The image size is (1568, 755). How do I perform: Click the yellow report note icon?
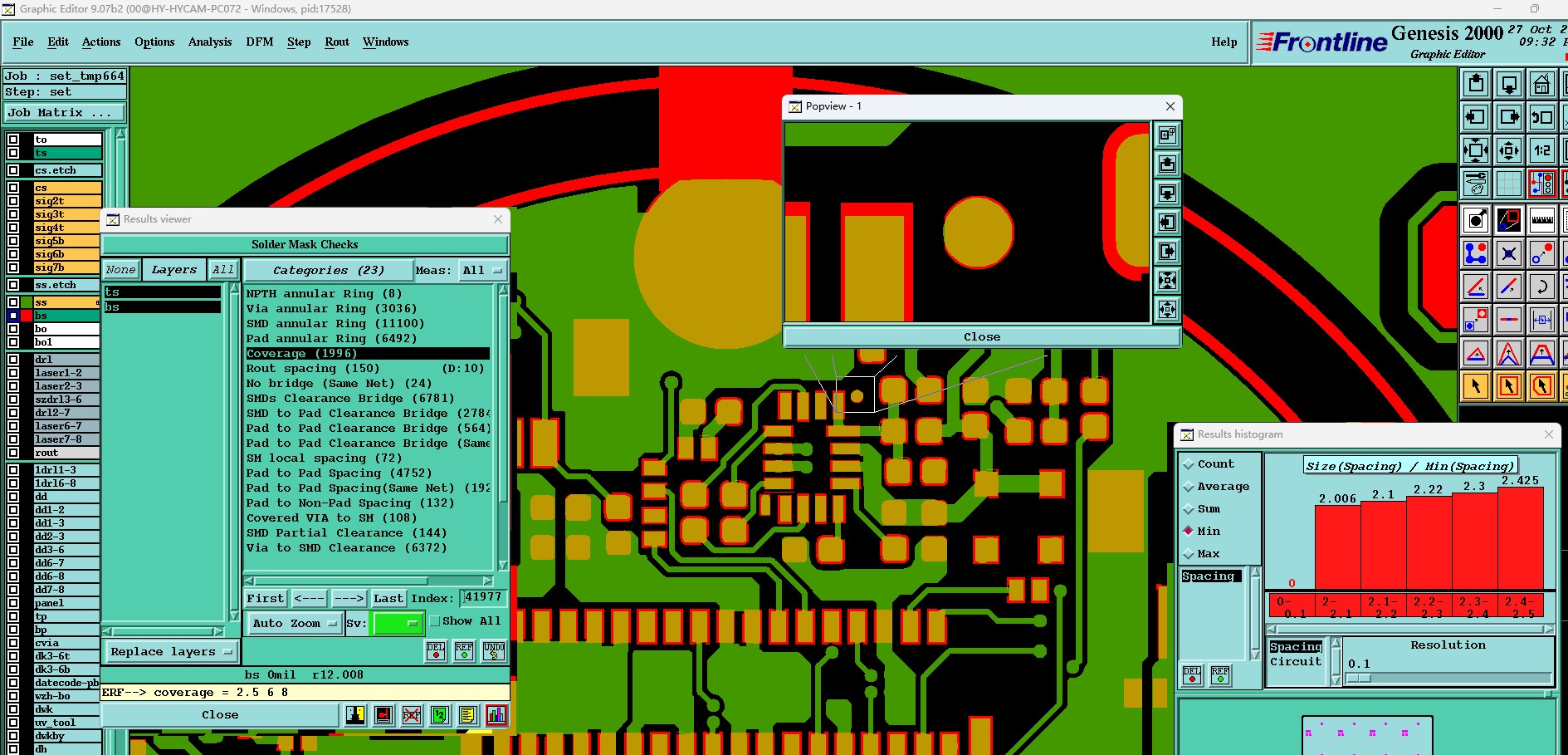point(468,715)
